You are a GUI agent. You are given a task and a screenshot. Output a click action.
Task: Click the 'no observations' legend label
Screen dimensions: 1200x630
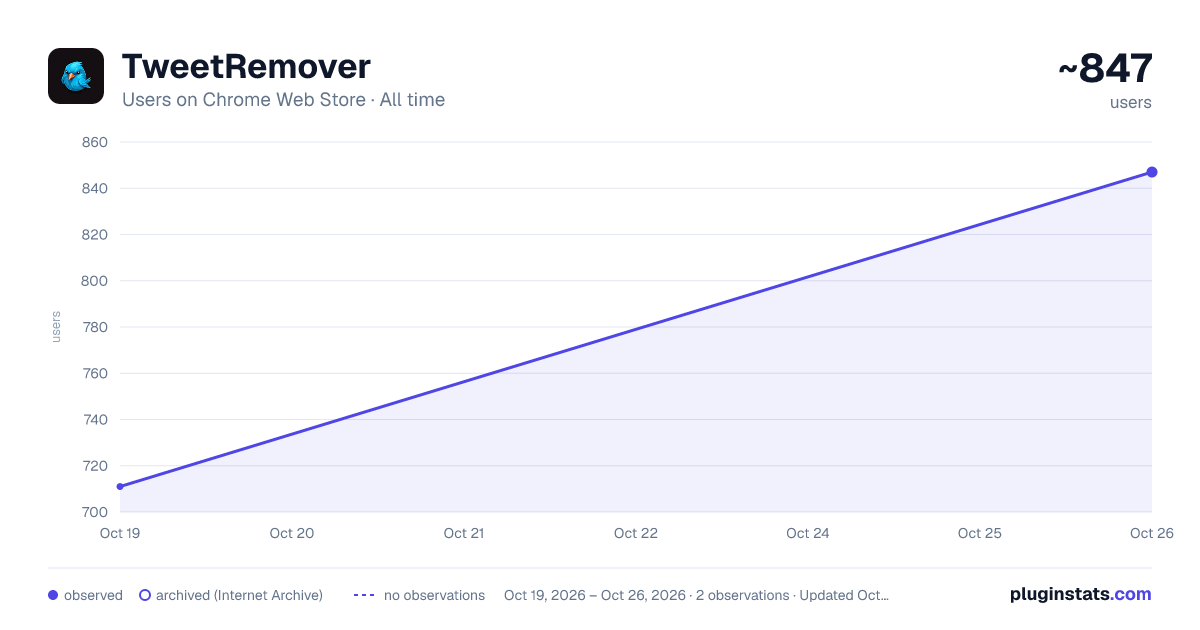tap(434, 595)
